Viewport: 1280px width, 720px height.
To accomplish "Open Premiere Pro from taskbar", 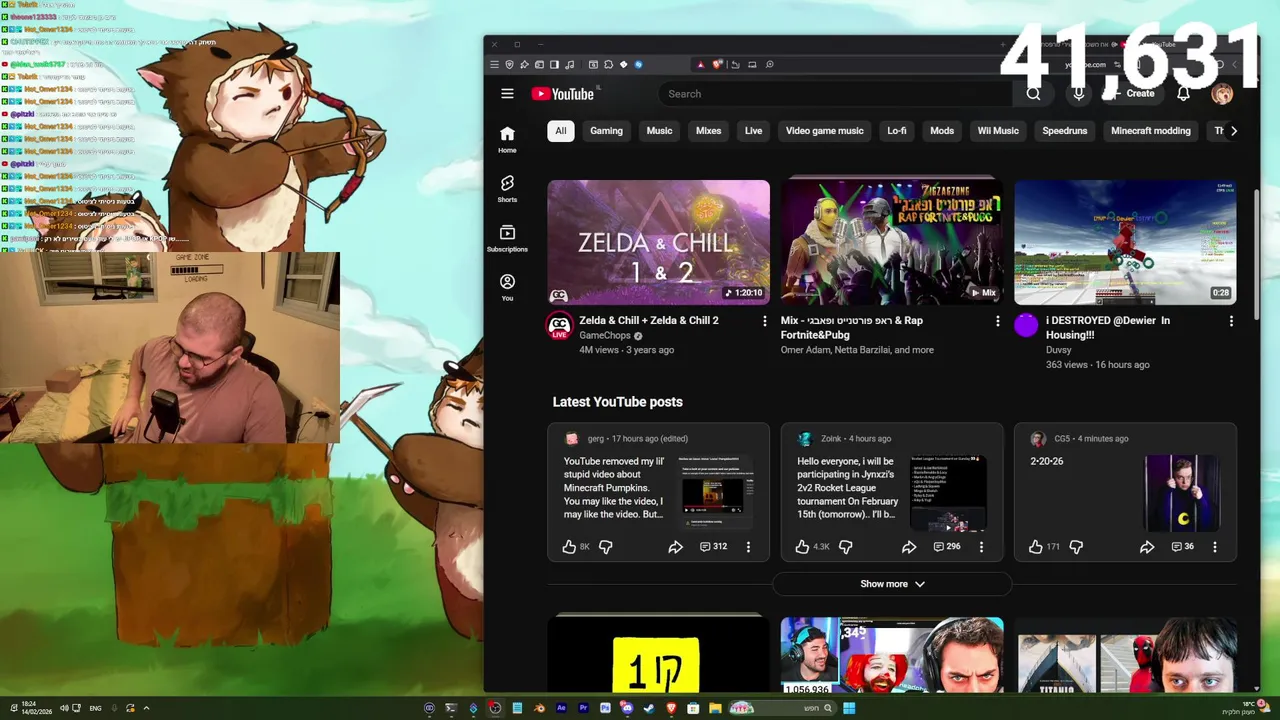I will (583, 708).
